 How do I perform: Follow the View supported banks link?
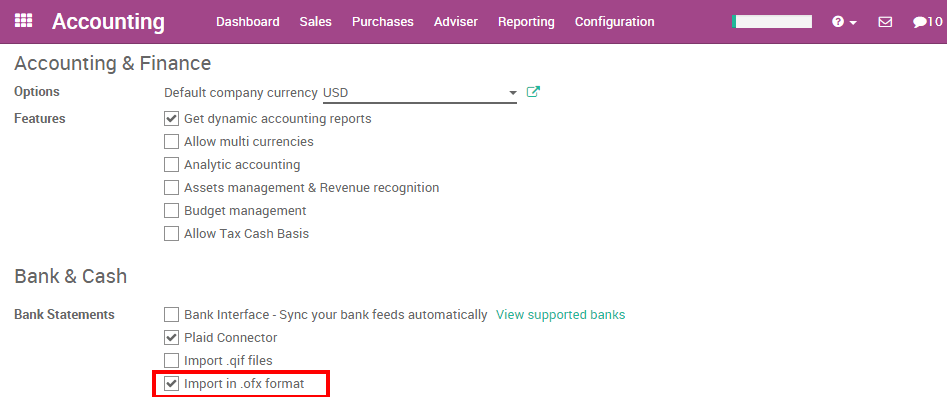click(560, 314)
